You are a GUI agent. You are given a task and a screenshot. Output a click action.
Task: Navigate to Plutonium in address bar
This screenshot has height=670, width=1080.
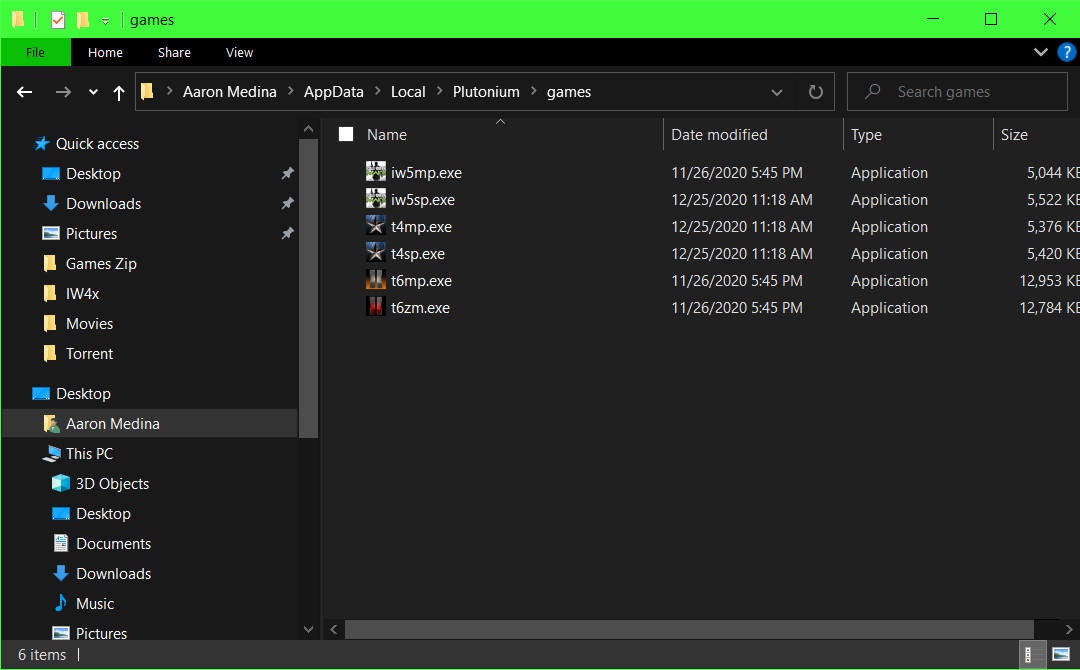click(486, 92)
